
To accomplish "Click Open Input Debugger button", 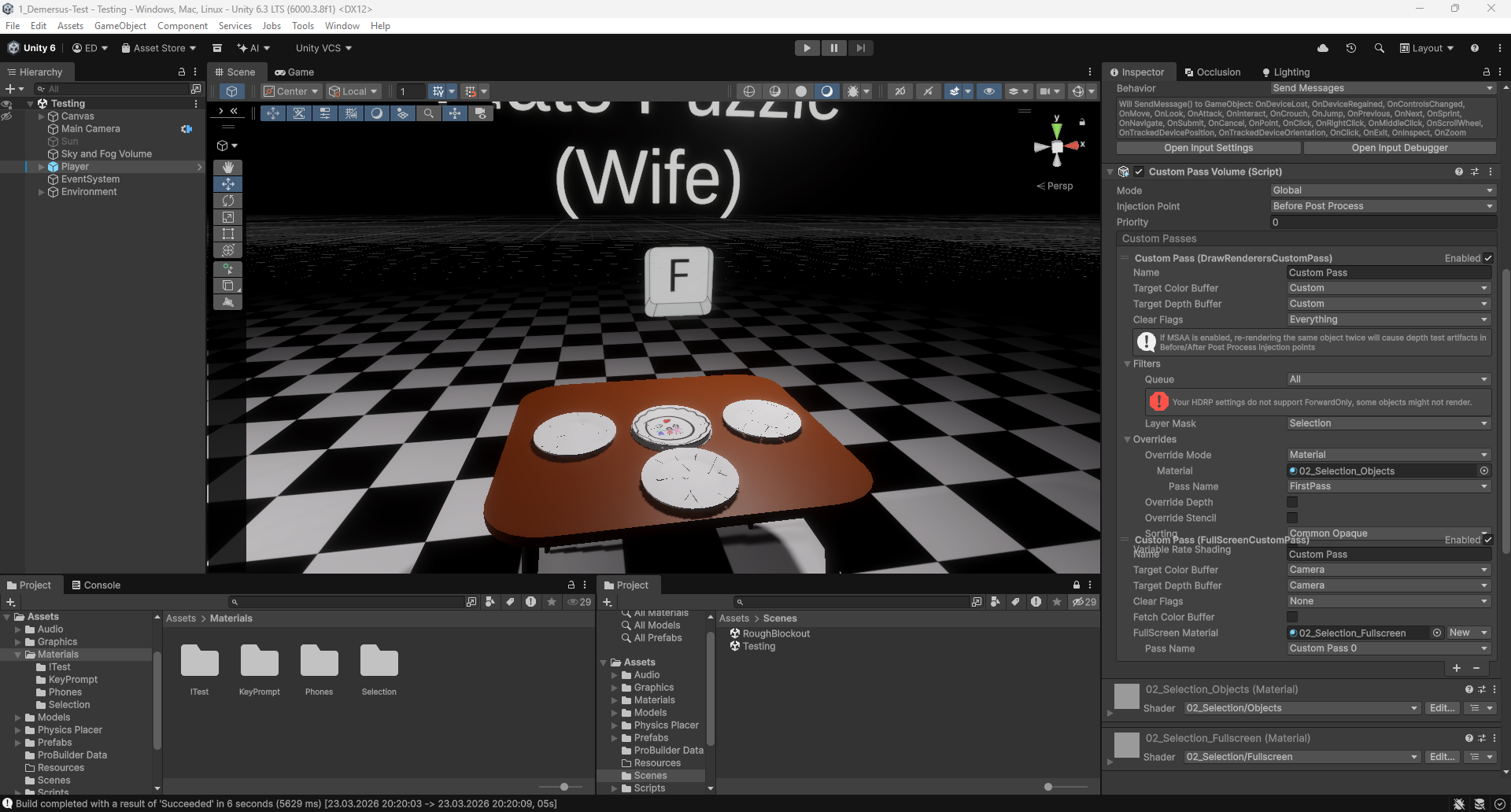I will 1399,148.
